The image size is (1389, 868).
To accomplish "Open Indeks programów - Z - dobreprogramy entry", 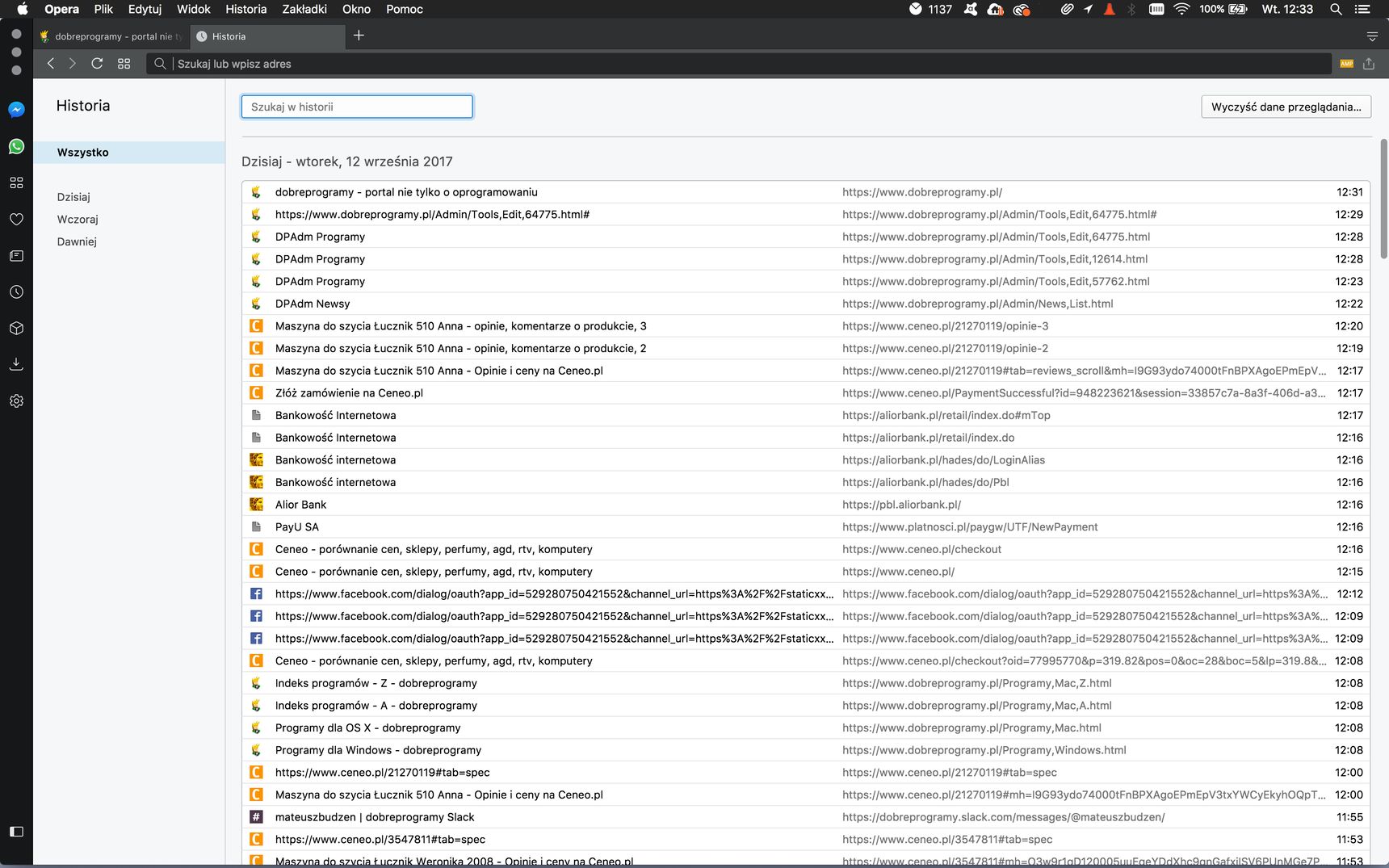I will click(806, 683).
